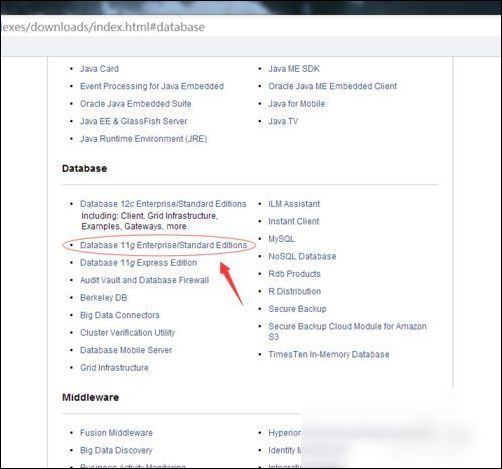This screenshot has width=502, height=469.
Task: Open Secure Backup Cloud Module for Amazon S3
Action: click(347, 331)
